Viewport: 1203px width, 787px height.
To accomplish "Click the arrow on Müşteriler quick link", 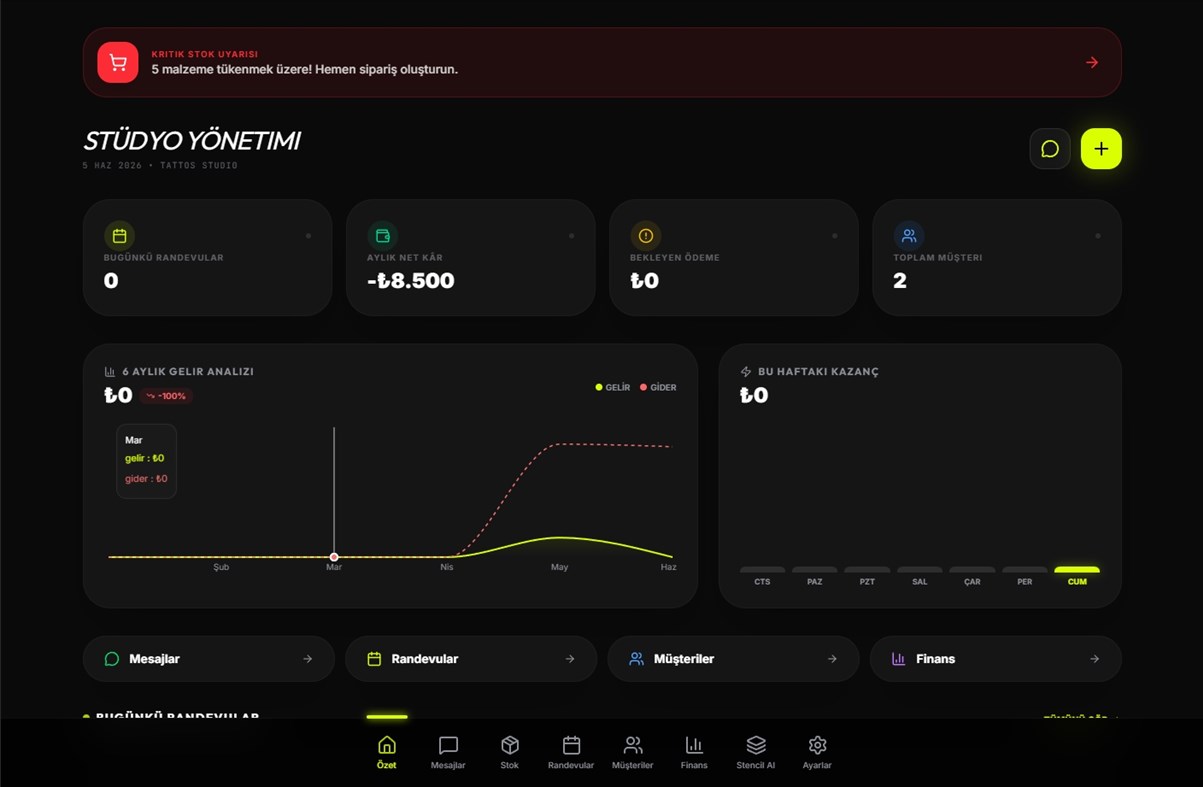I will 832,659.
